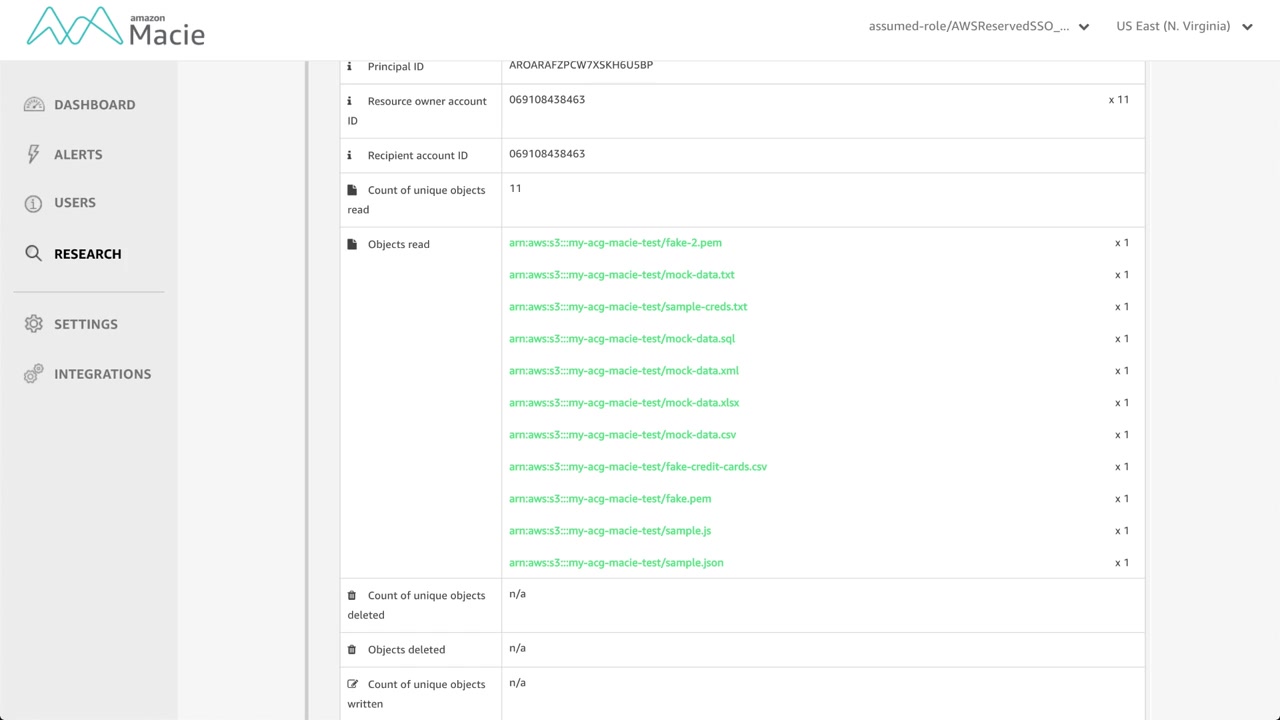Open the mock-data.xlsx object link
Image resolution: width=1280 pixels, height=720 pixels.
pos(624,403)
